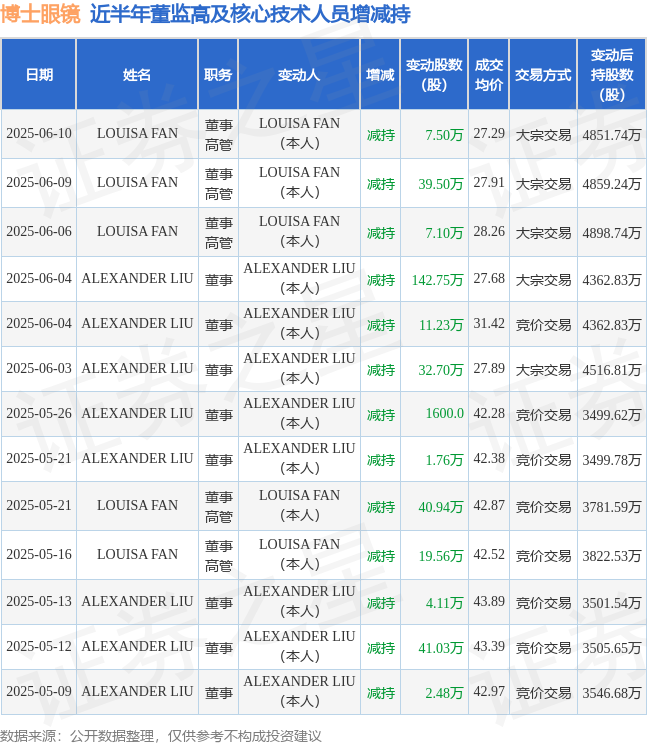Click the share change value 11.23万
This screenshot has height=745, width=647.
[441, 325]
